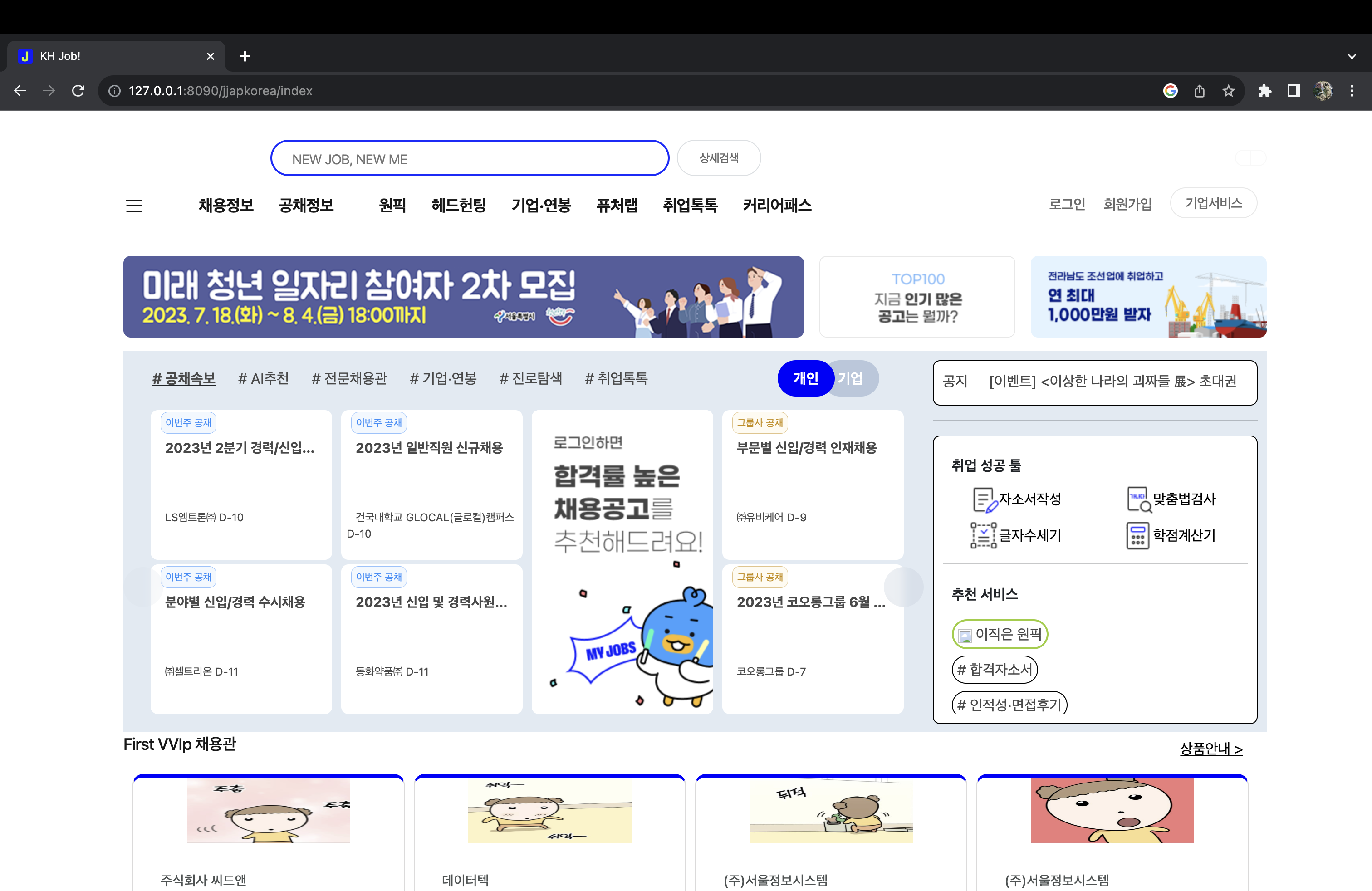
Task: Click the 이직은 원픽 recommended service icon
Action: [965, 635]
